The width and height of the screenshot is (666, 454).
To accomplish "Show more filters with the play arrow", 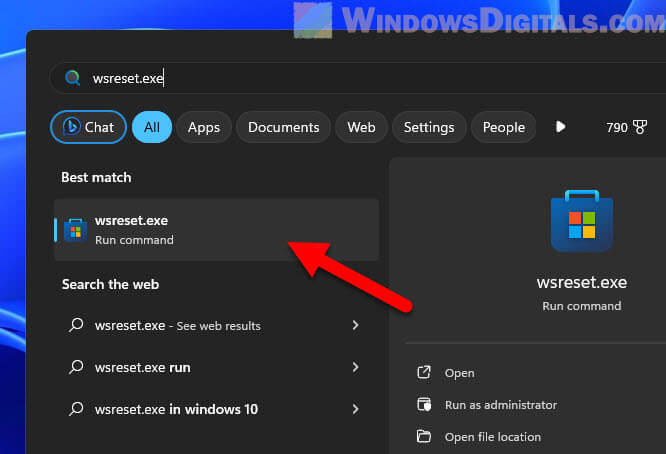I will point(560,127).
